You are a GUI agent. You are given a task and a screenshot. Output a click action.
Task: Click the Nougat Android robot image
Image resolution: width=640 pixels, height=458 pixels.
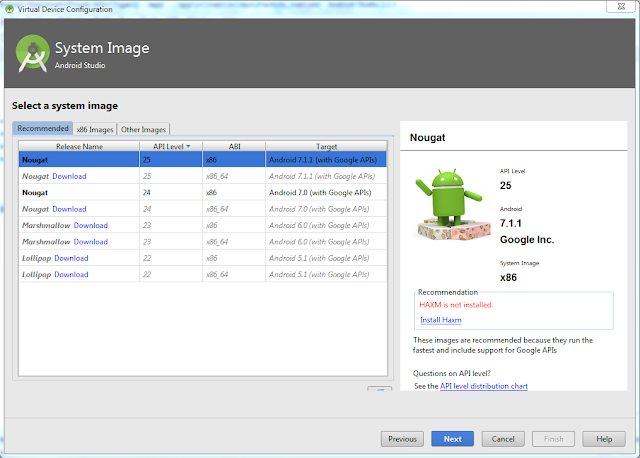(x=453, y=204)
